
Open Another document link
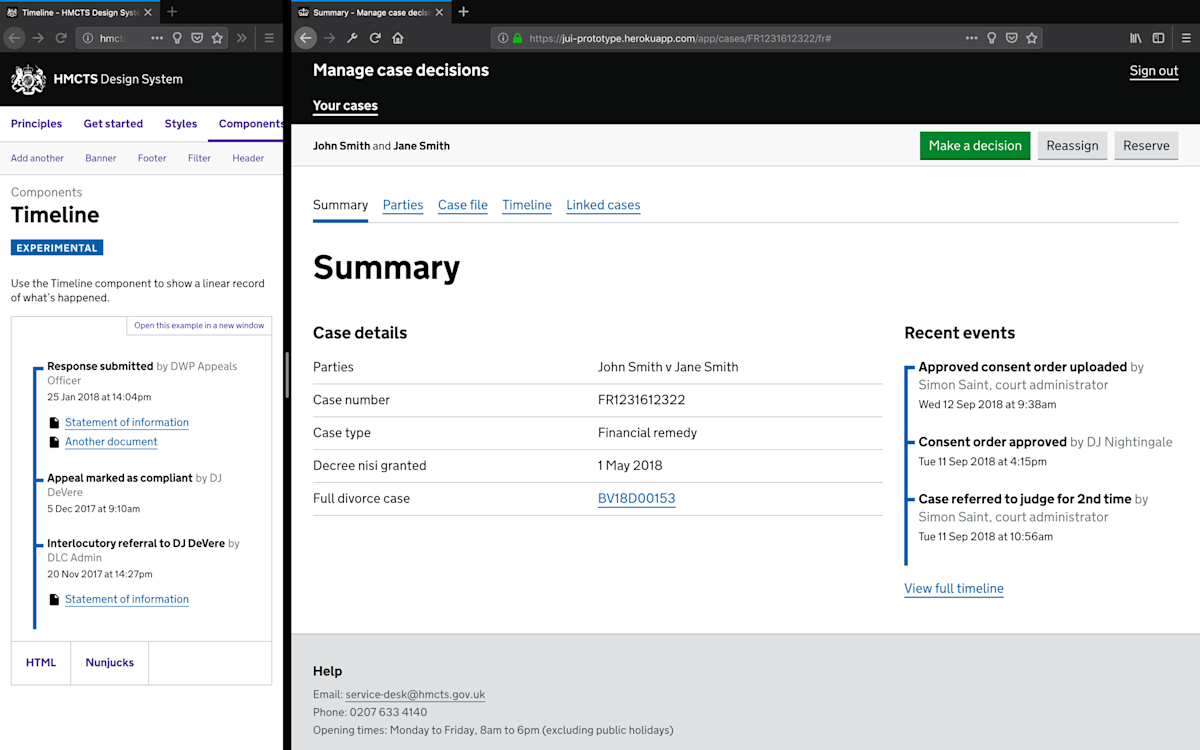tap(111, 441)
